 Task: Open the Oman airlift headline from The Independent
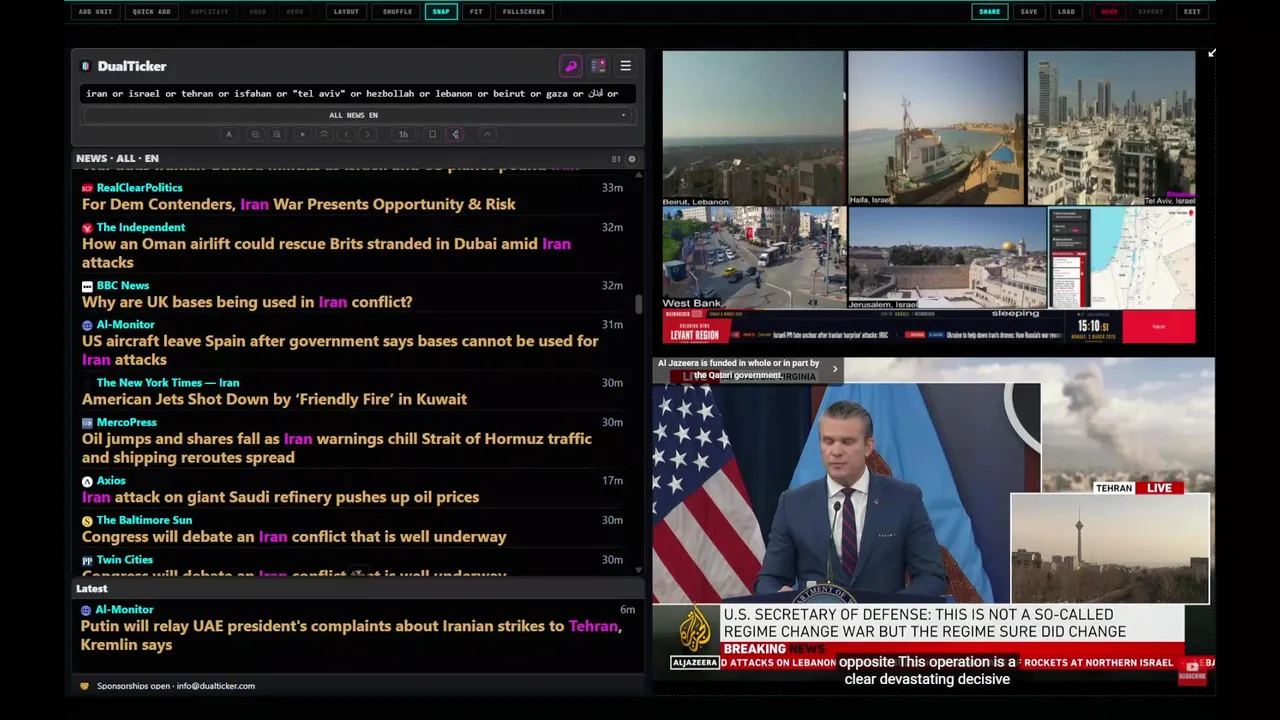click(x=326, y=253)
